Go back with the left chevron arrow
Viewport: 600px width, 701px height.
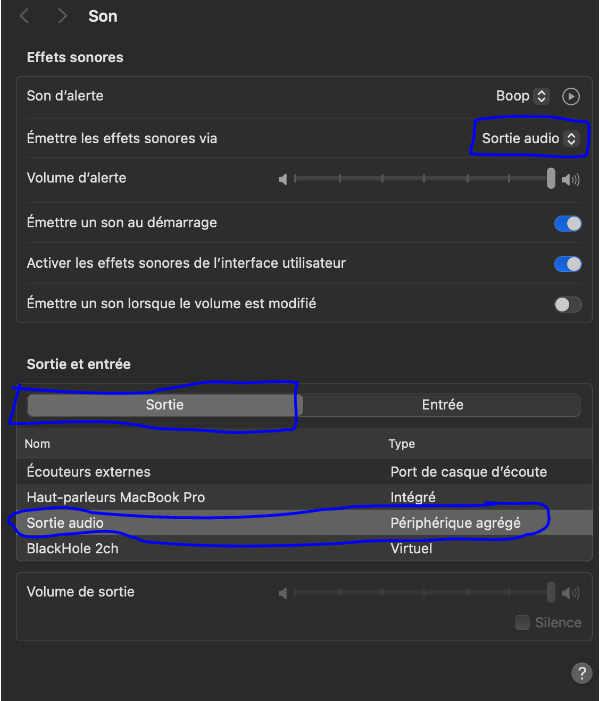point(25,17)
